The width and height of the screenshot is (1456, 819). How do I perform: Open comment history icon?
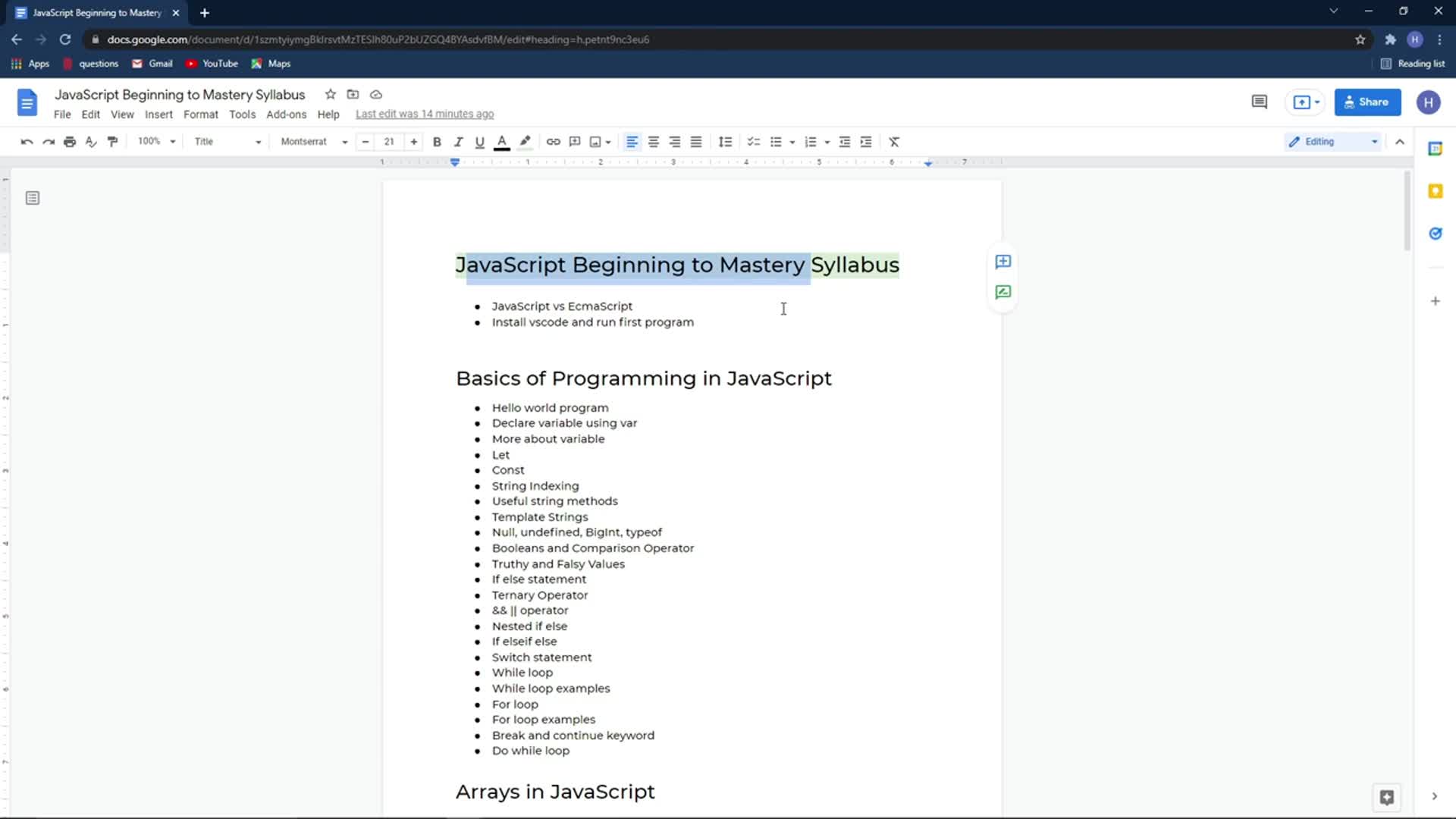(x=1259, y=102)
